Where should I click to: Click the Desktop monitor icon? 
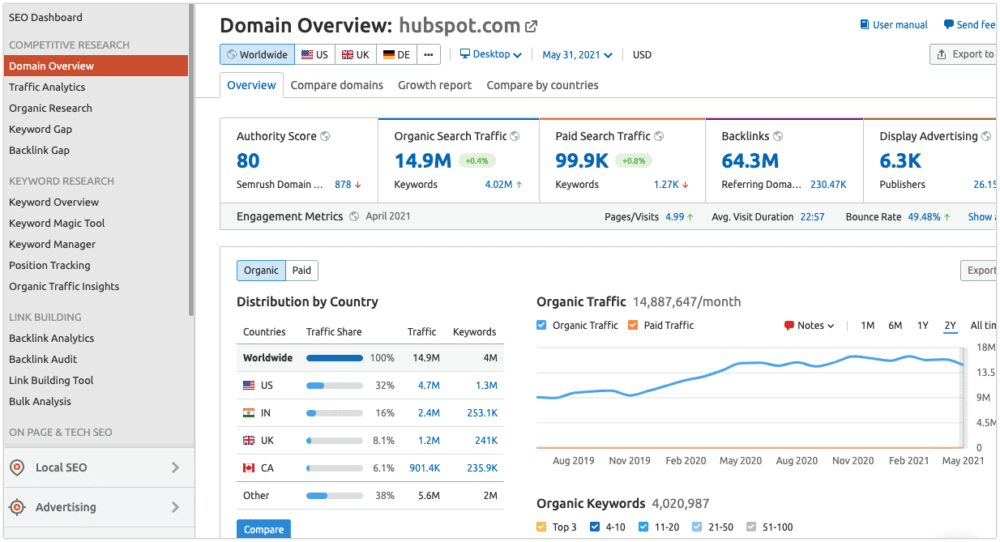click(465, 54)
